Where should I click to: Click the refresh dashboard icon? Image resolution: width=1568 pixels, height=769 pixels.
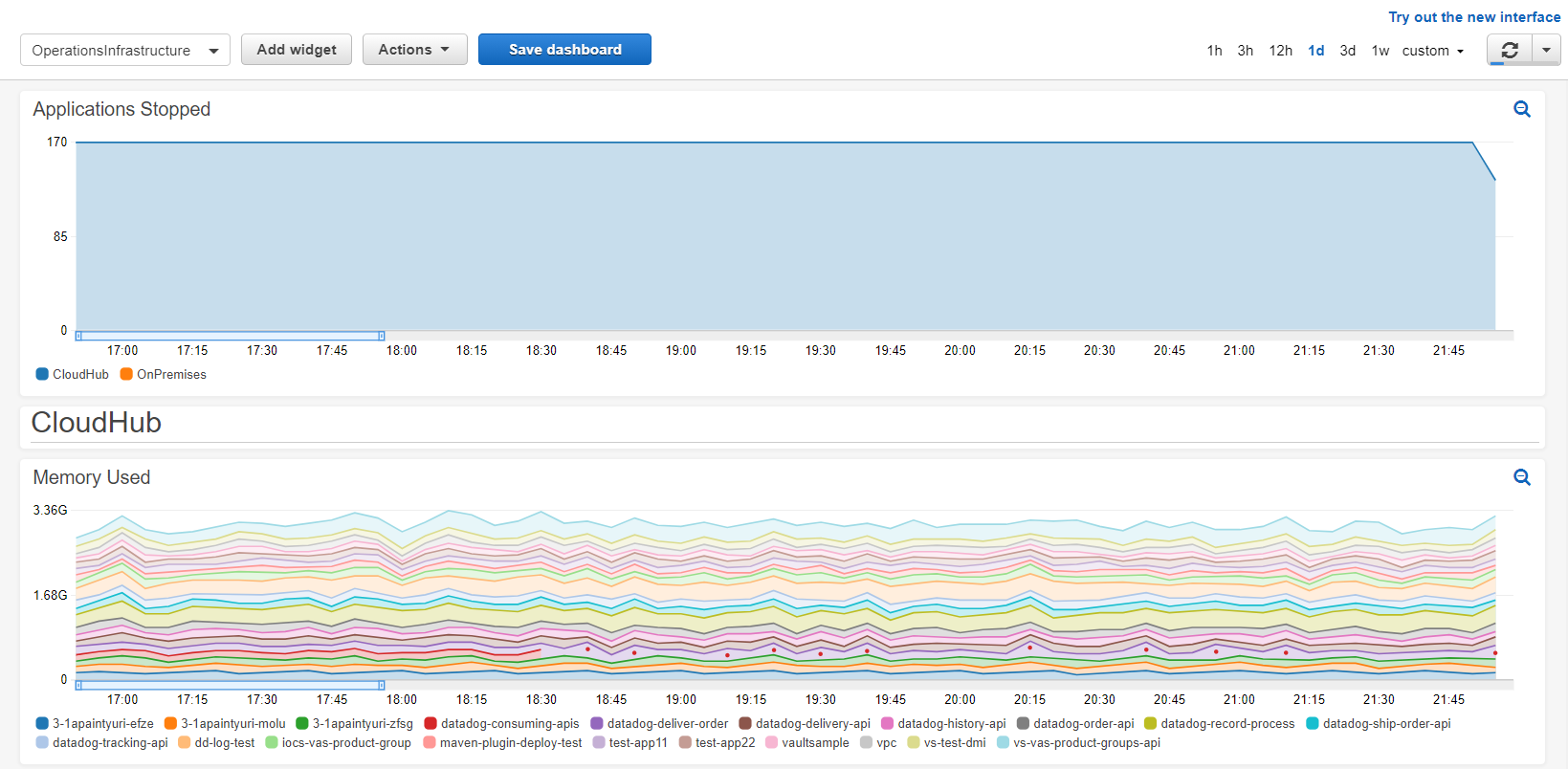pos(1510,50)
